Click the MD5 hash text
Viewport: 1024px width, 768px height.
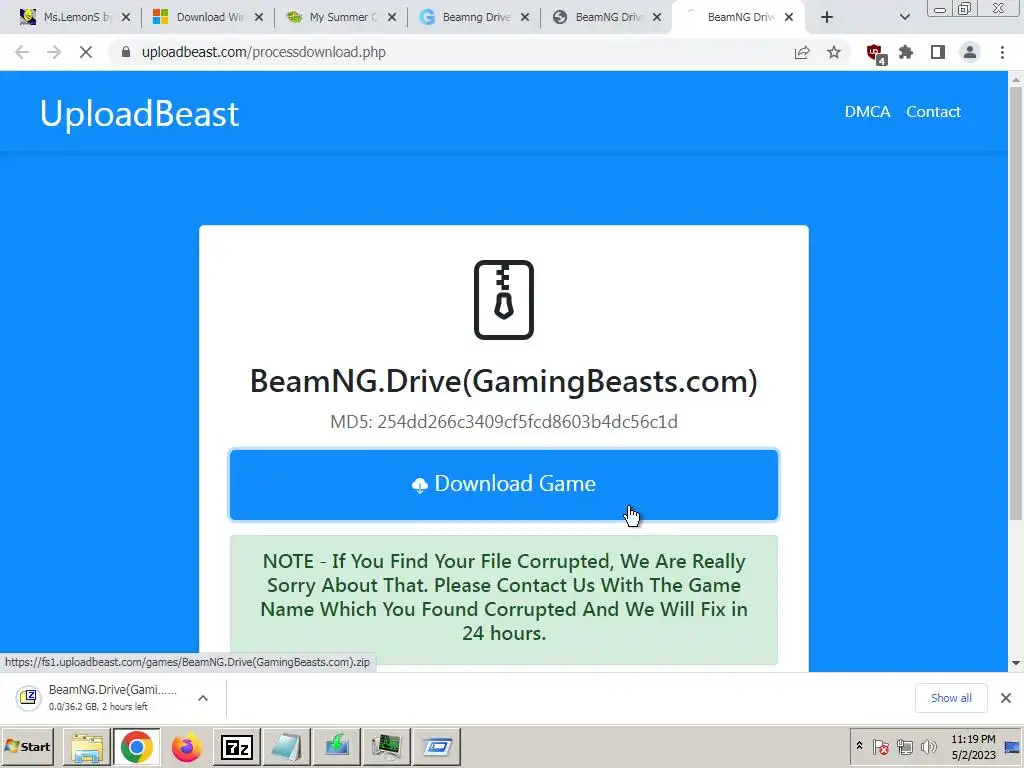pyautogui.click(x=504, y=422)
